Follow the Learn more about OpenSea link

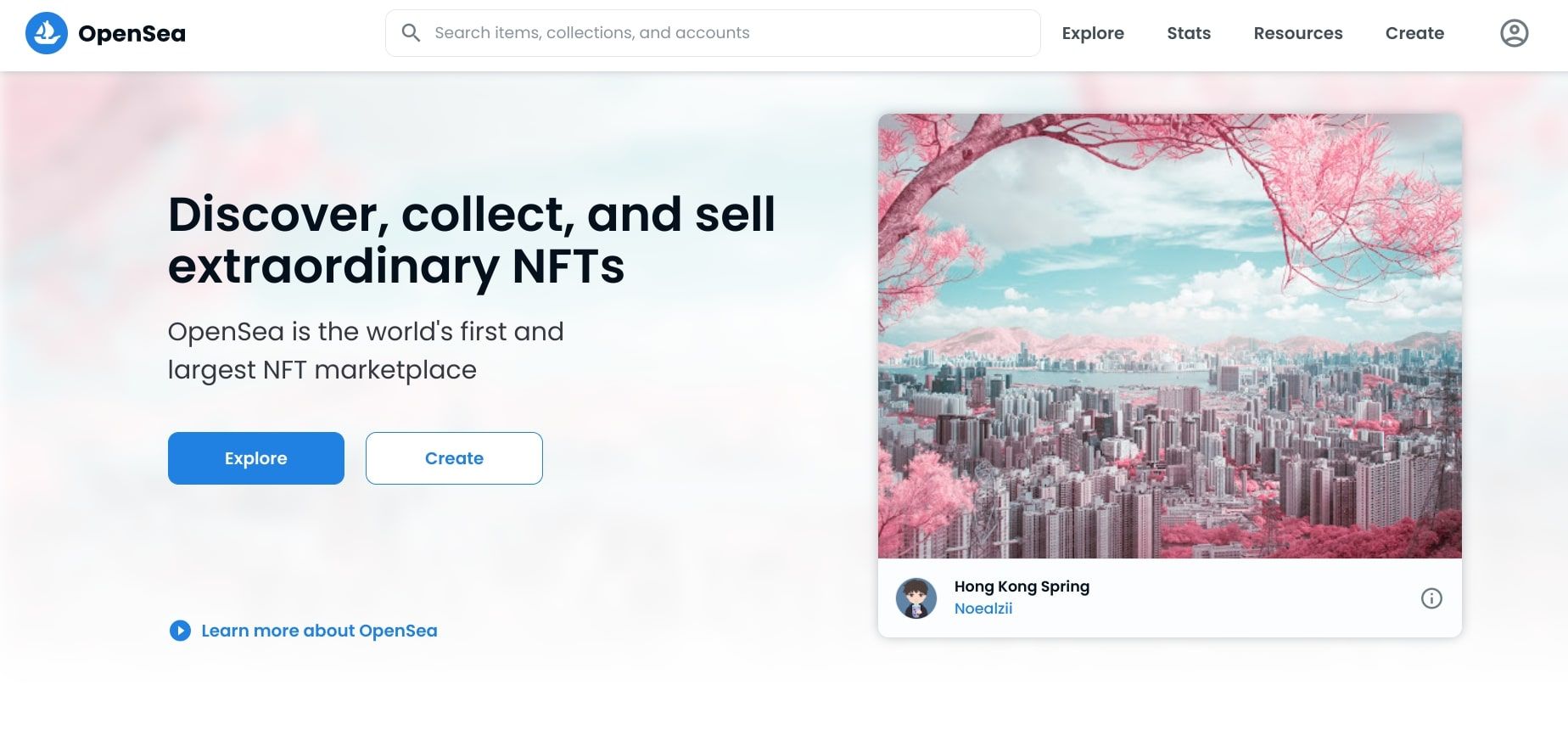319,631
